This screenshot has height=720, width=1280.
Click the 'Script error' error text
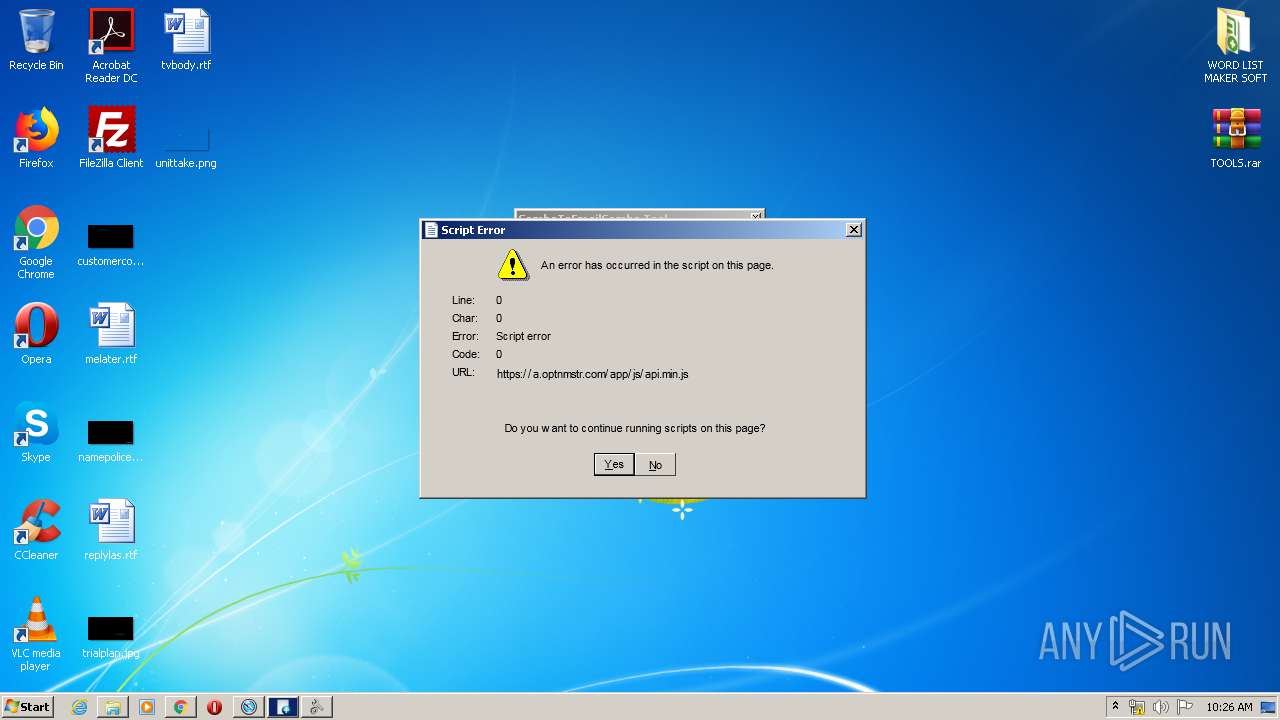pos(523,336)
